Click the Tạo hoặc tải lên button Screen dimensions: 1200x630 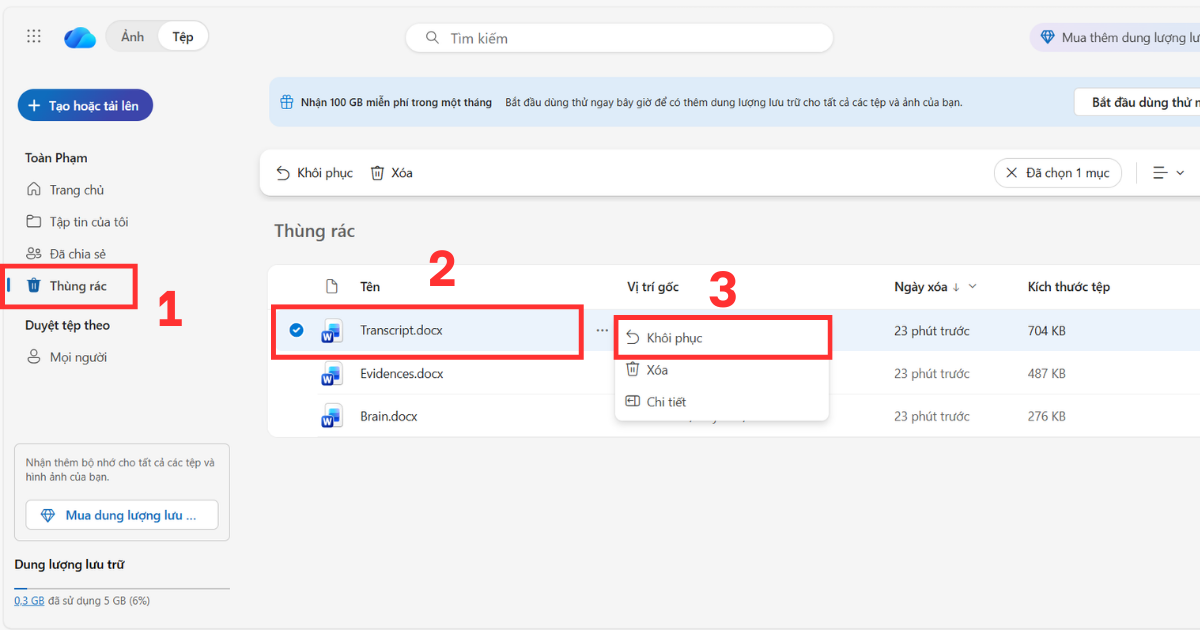pyautogui.click(x=85, y=105)
